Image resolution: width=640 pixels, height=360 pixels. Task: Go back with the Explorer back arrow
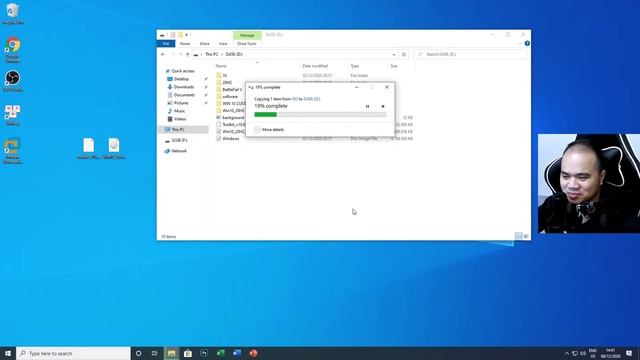click(163, 54)
